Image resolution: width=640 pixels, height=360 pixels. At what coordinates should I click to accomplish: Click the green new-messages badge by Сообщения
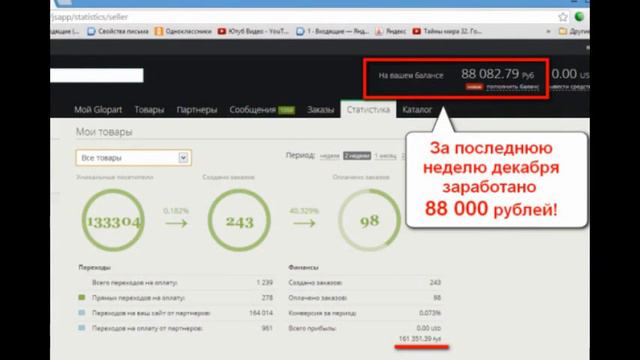286,110
